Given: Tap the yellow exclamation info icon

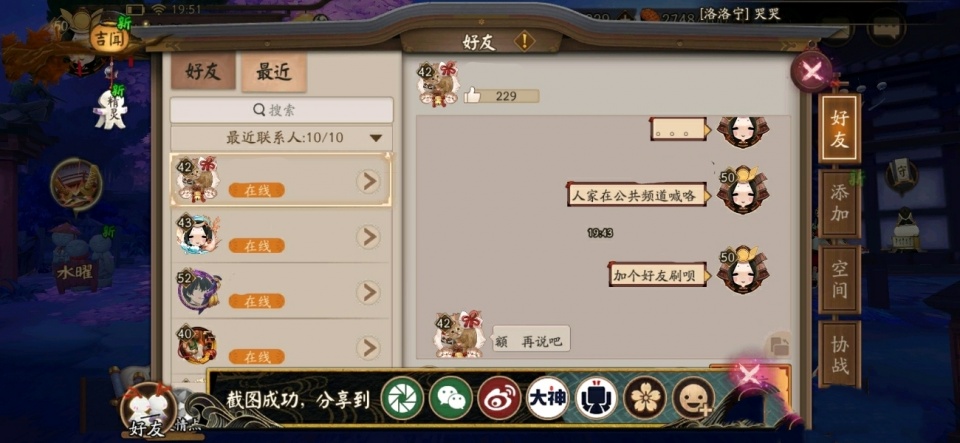Looking at the screenshot, I should pyautogui.click(x=524, y=42).
